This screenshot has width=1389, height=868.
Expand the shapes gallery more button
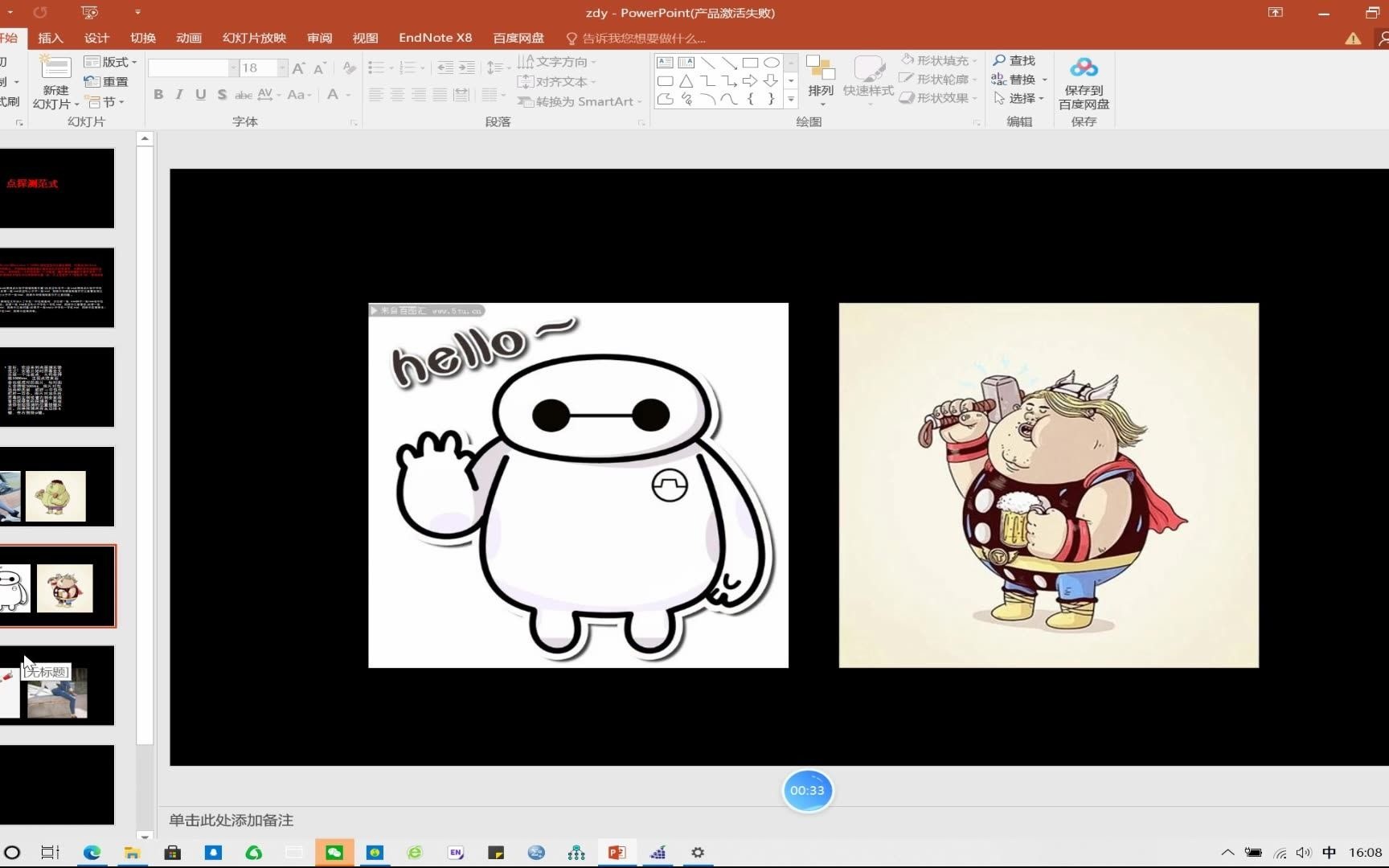[x=791, y=100]
